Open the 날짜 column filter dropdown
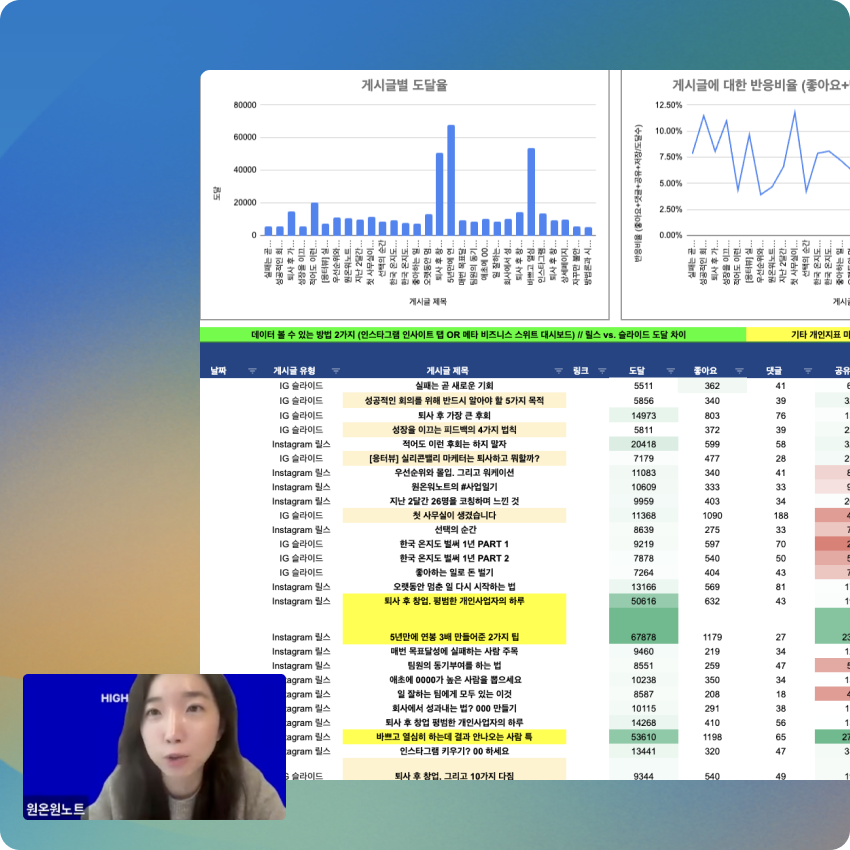Screen dimensions: 850x850 click(x=252, y=371)
